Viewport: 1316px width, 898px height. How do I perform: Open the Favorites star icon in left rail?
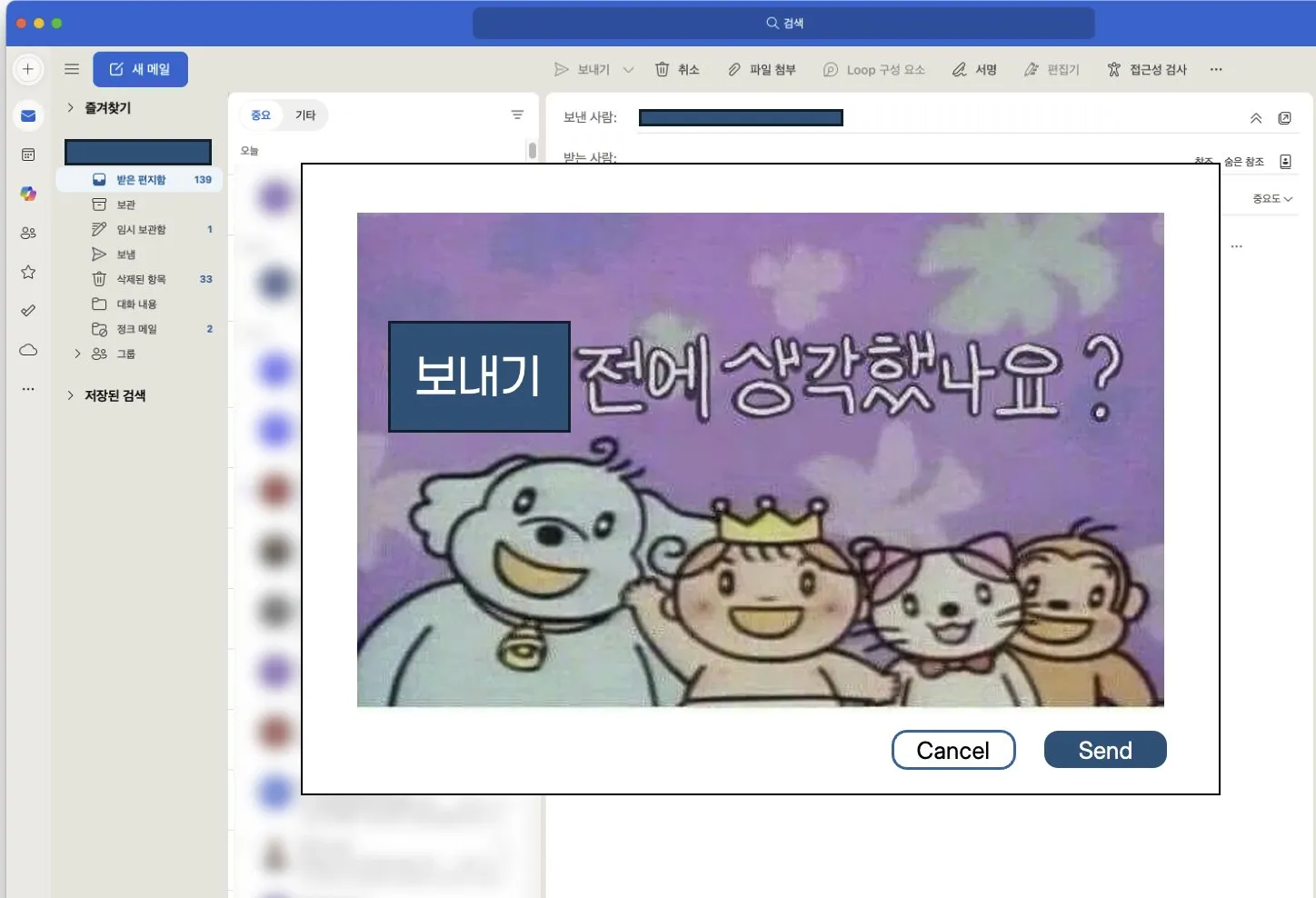28,272
